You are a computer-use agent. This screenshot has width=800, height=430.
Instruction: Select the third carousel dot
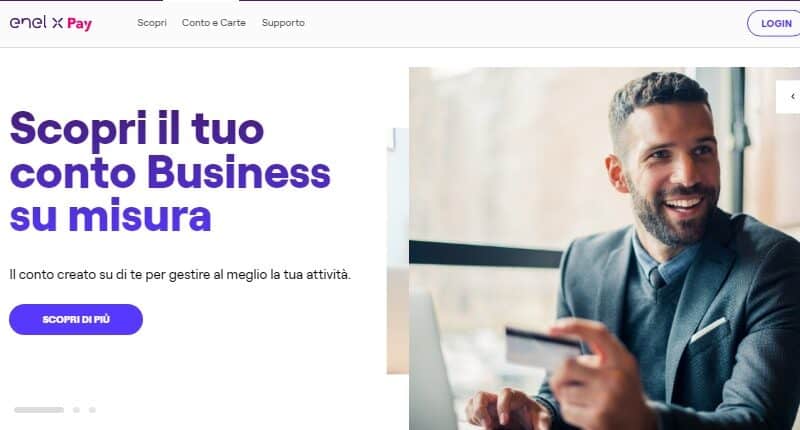click(x=92, y=410)
